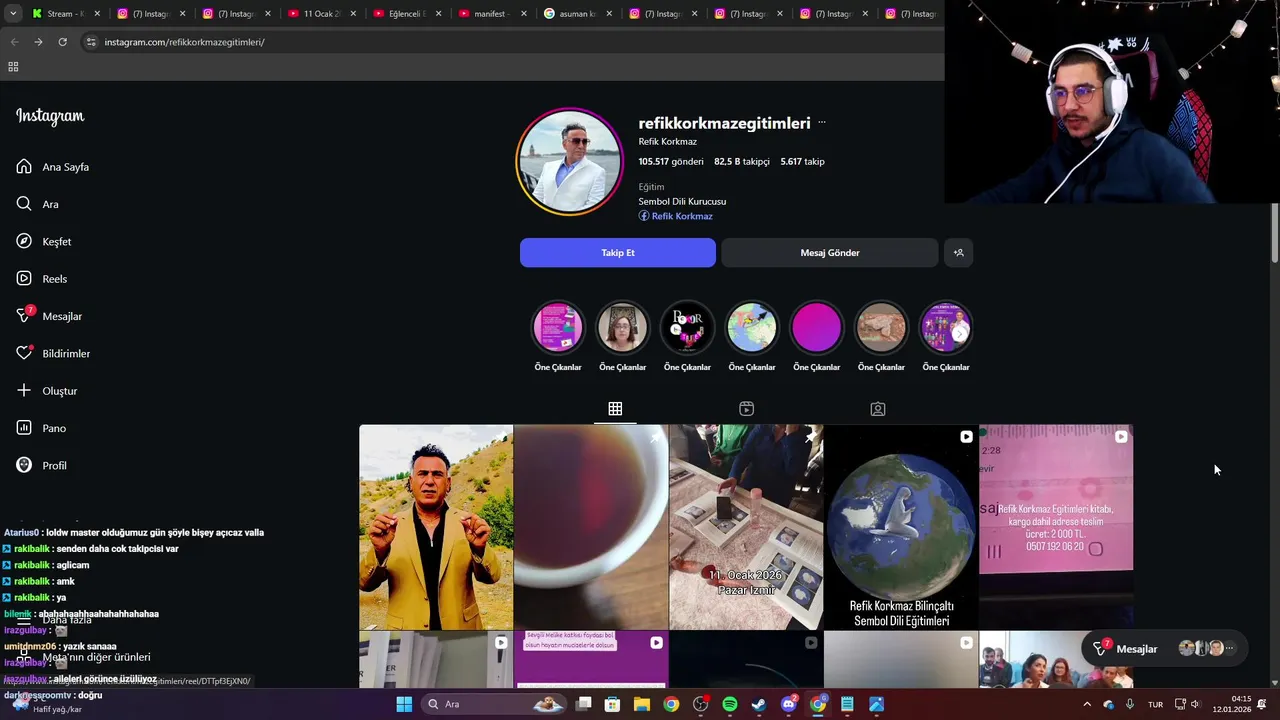
Task: Open the profile picture story
Action: pos(569,161)
